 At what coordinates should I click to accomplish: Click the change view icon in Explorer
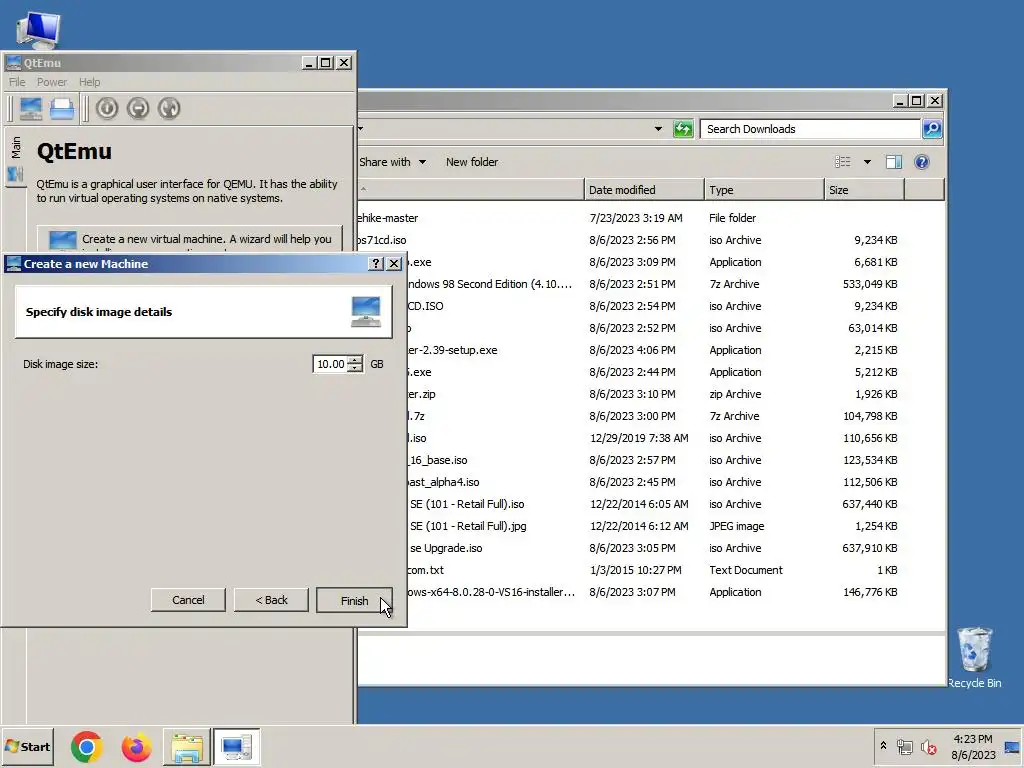pos(842,162)
